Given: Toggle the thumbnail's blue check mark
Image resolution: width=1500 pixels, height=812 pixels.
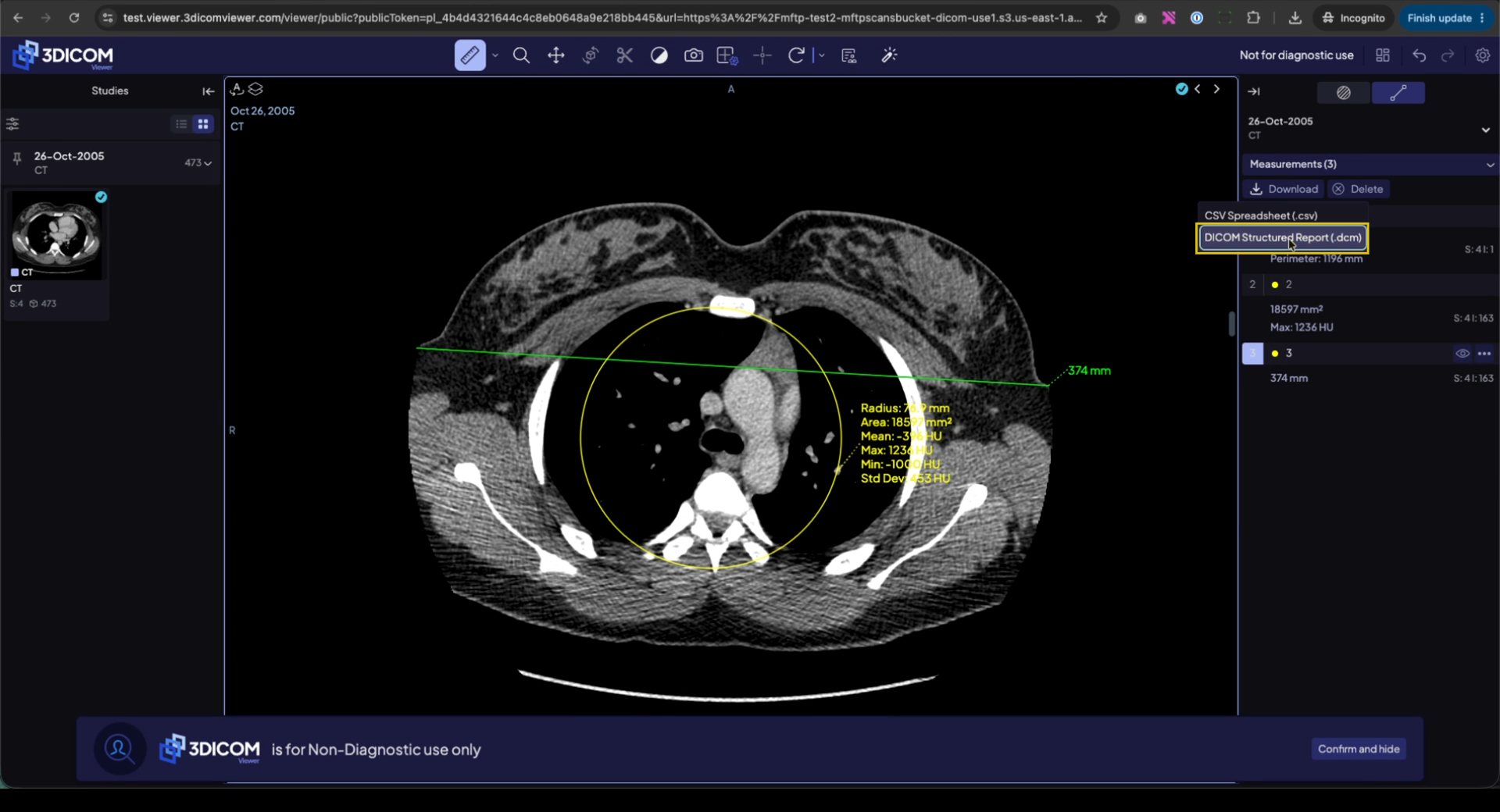Looking at the screenshot, I should pyautogui.click(x=101, y=197).
